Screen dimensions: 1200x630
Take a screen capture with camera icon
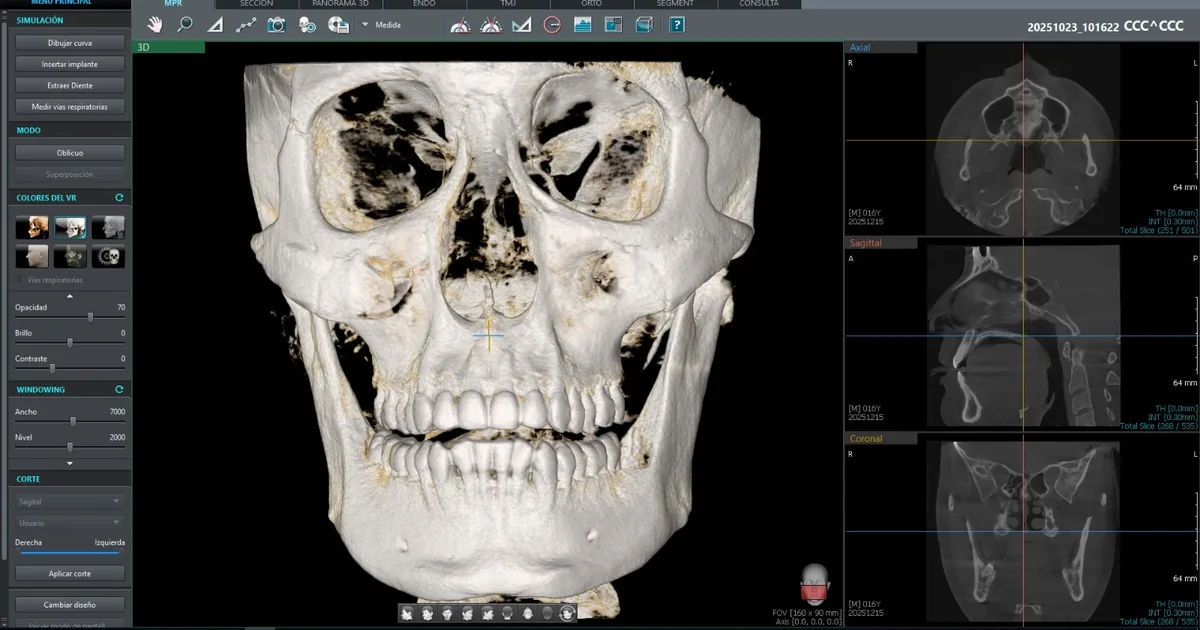tap(277, 24)
